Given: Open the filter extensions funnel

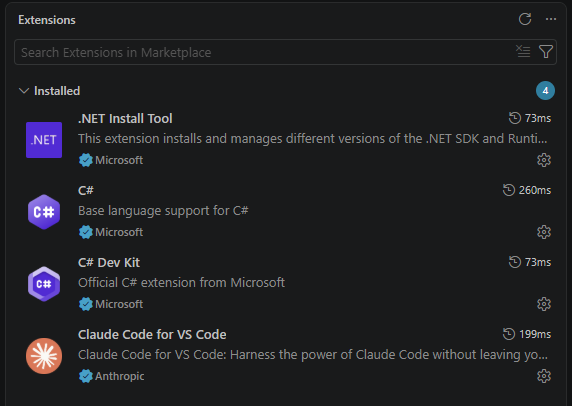Looking at the screenshot, I should coord(546,51).
